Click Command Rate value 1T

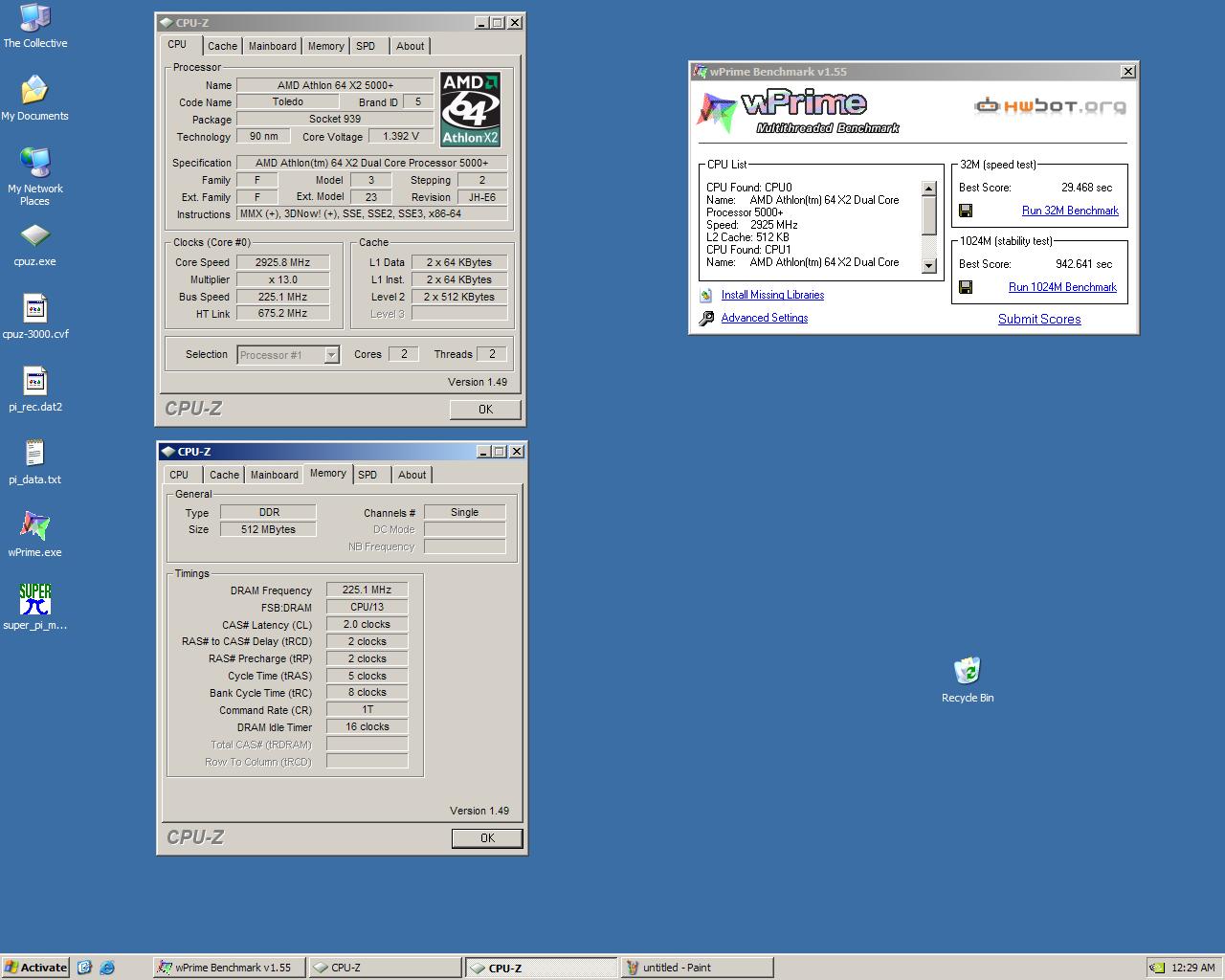coord(367,710)
